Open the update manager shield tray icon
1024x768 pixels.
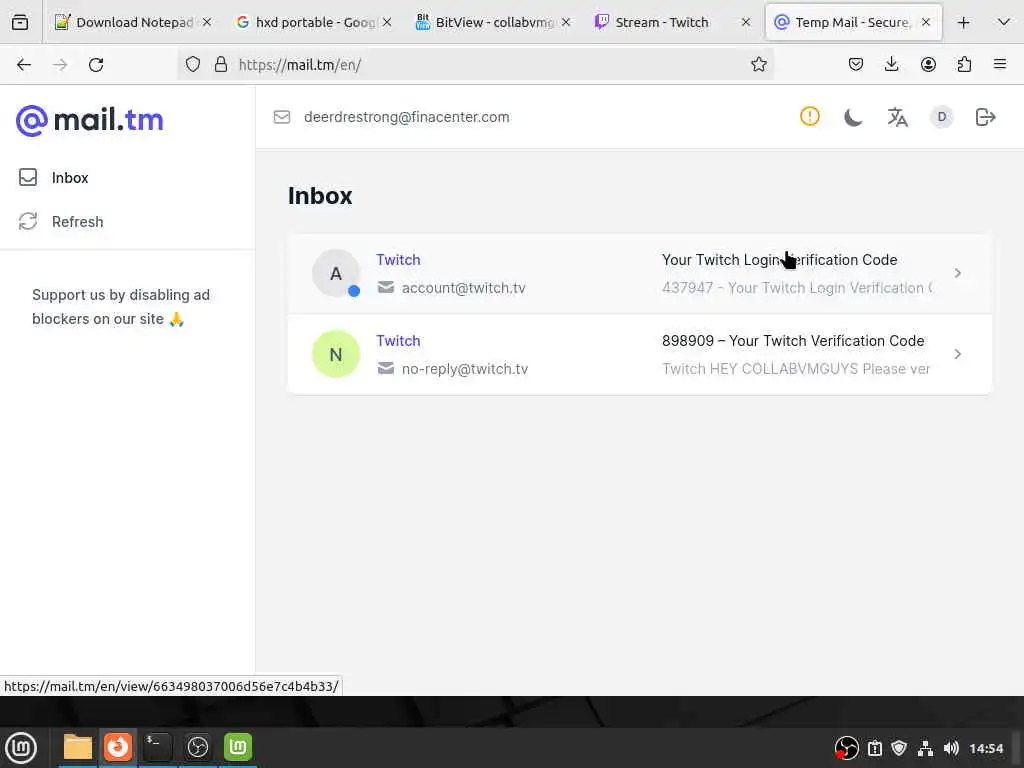(899, 748)
